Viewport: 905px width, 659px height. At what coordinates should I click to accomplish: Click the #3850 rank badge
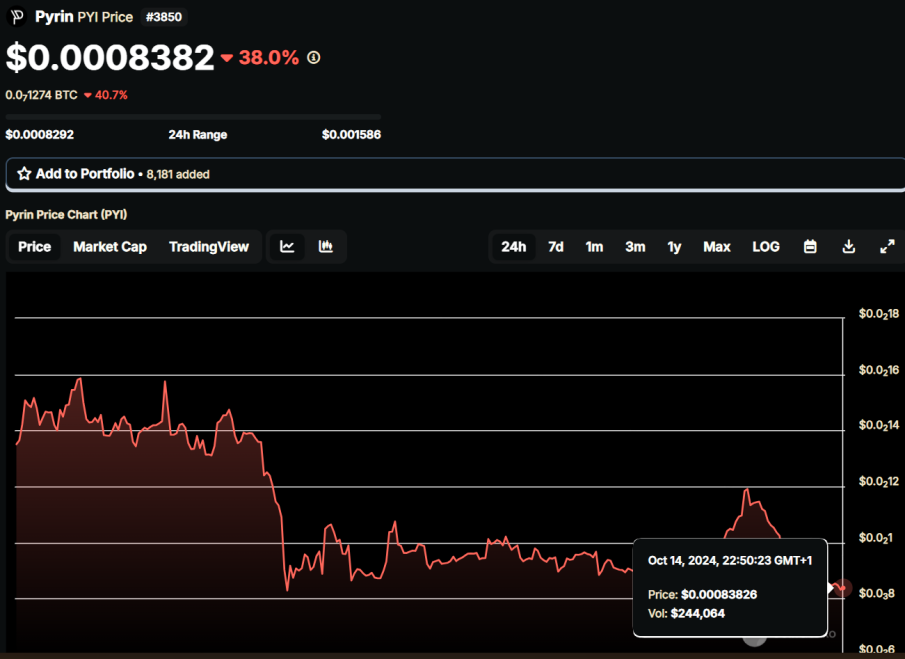pyautogui.click(x=164, y=17)
